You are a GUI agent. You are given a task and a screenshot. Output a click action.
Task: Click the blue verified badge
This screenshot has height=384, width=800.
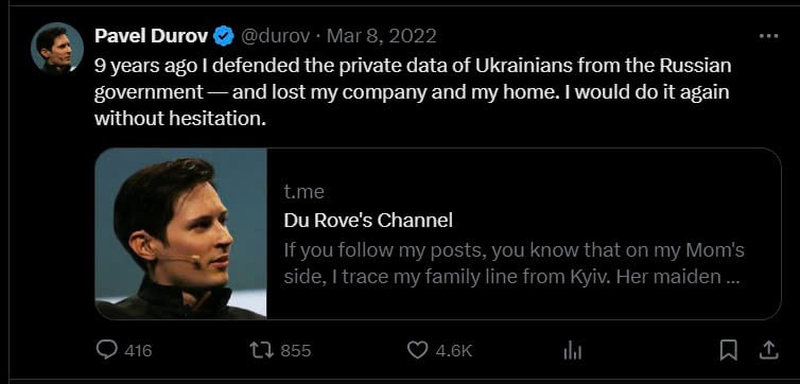[x=223, y=36]
